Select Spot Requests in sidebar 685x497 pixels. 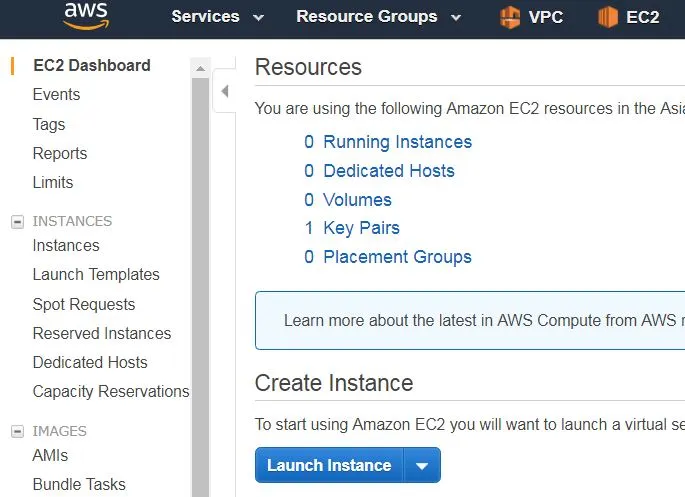(84, 304)
